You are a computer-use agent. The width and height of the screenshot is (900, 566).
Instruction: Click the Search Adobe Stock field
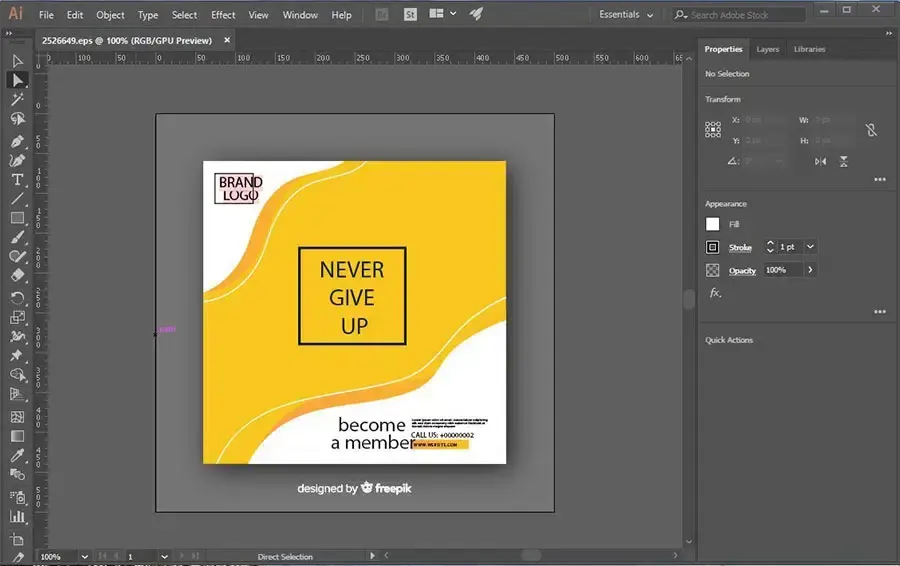click(x=739, y=15)
